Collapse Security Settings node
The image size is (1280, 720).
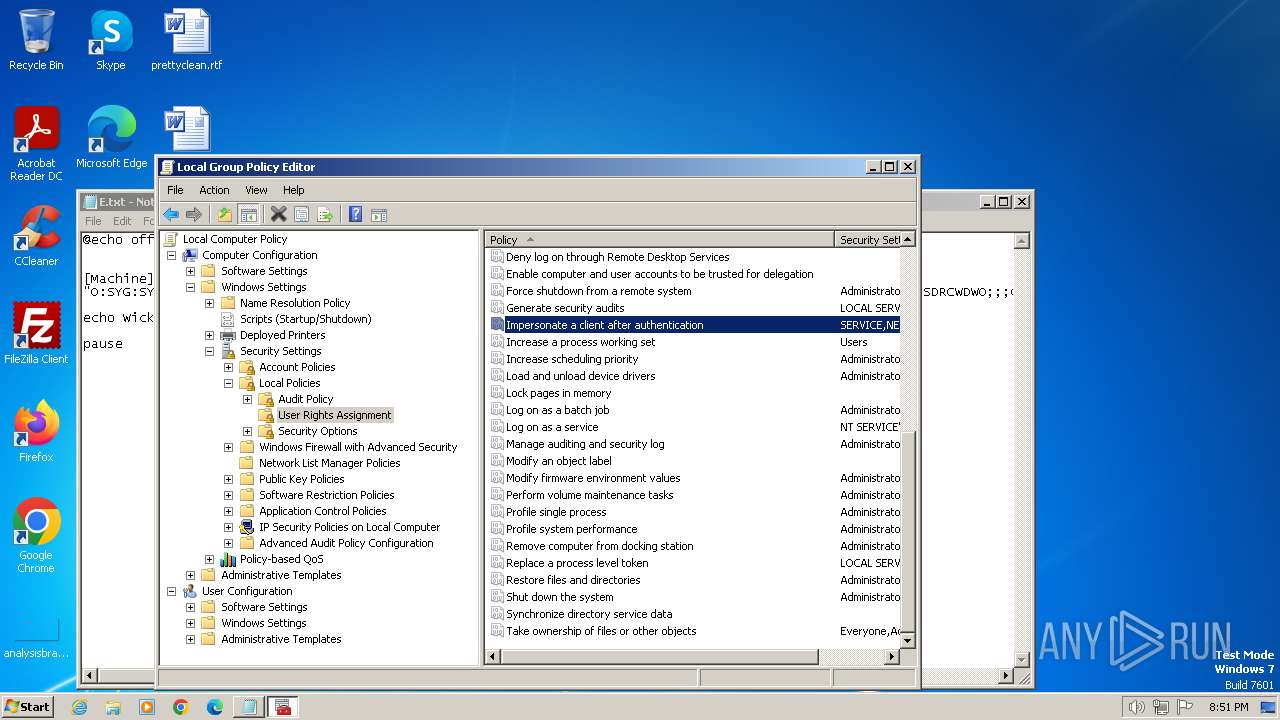209,351
